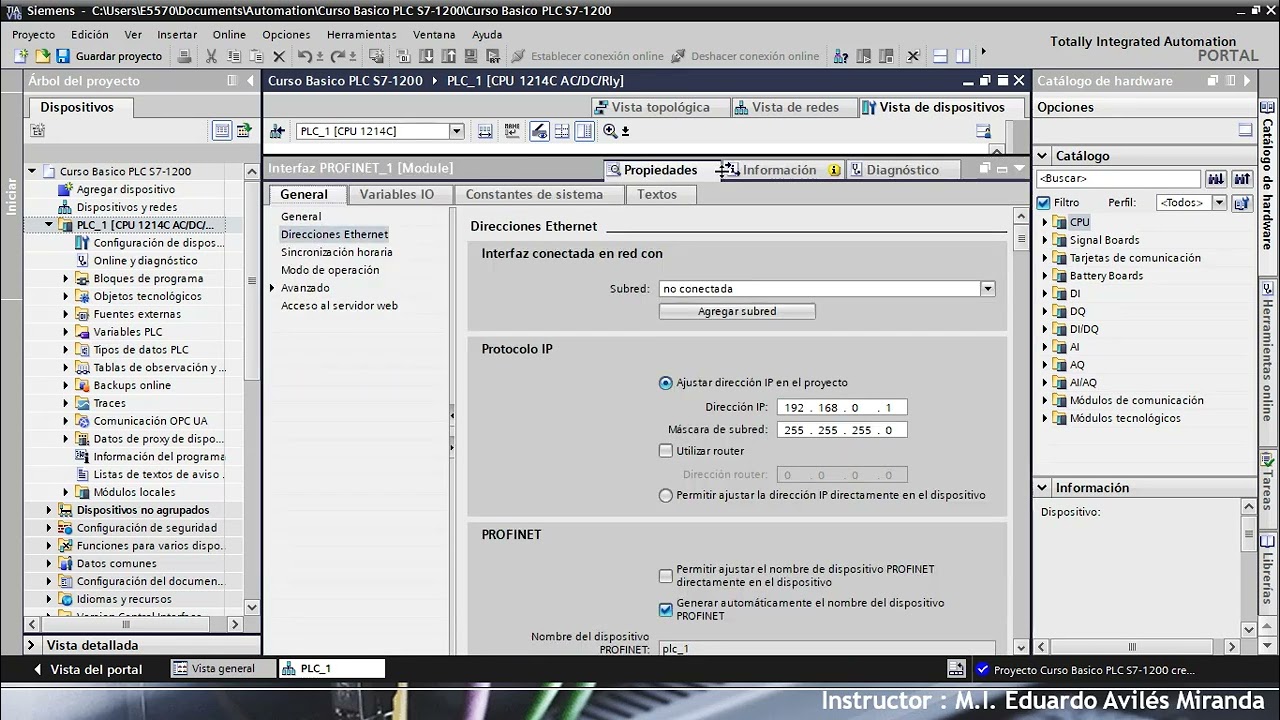Click catalog search up icon
The image size is (1280, 720).
click(1242, 179)
